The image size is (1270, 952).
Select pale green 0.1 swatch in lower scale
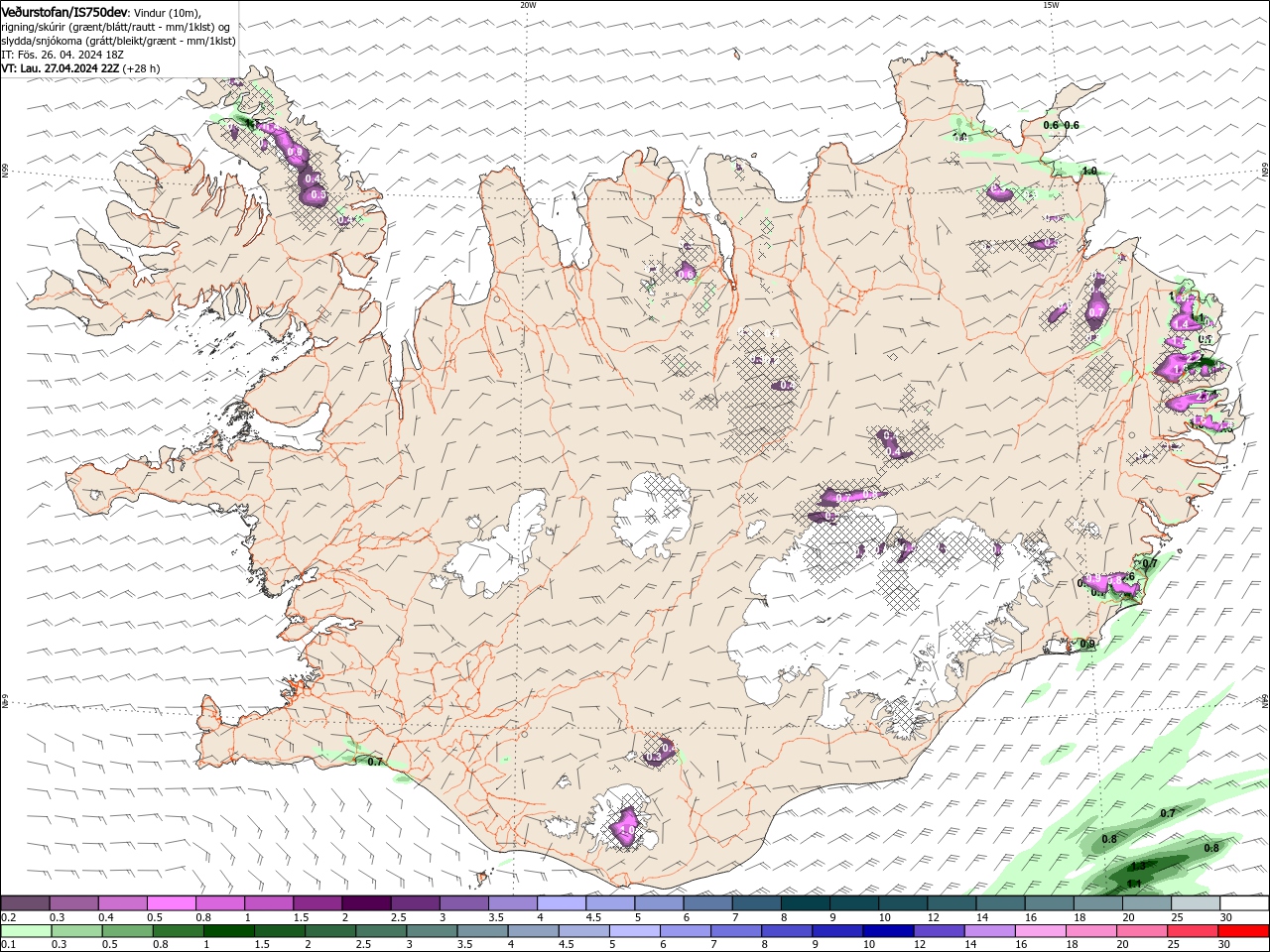tap(26, 931)
